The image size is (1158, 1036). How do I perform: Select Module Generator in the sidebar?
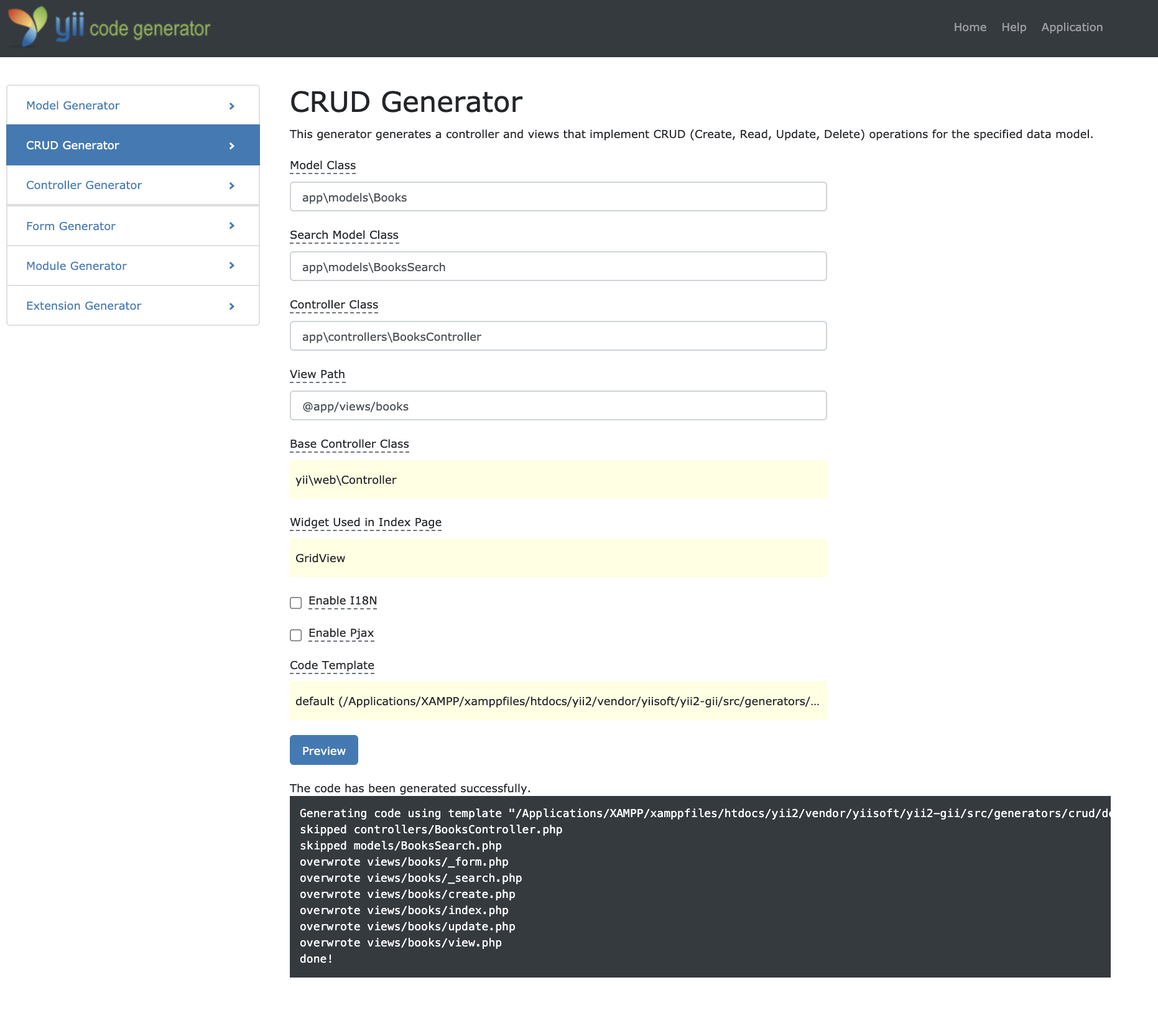point(133,266)
